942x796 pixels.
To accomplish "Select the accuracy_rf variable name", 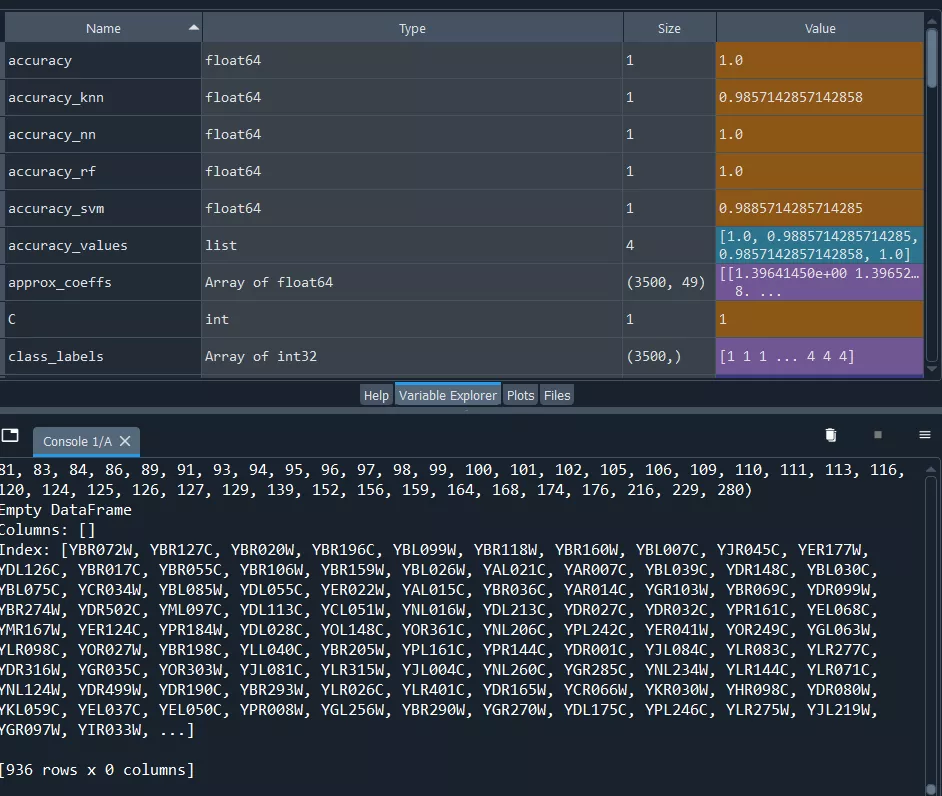I will coord(52,172).
